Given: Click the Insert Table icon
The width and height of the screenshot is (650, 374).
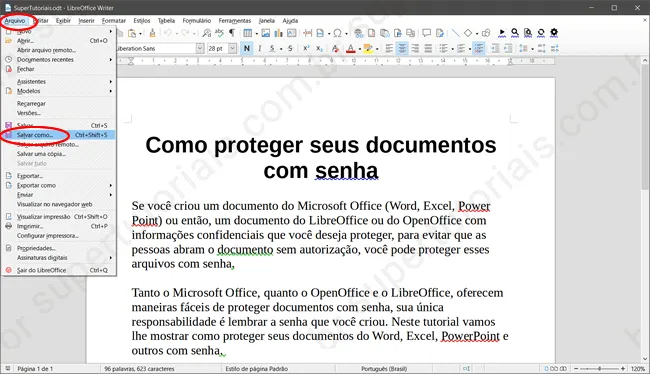Looking at the screenshot, I should click(247, 33).
